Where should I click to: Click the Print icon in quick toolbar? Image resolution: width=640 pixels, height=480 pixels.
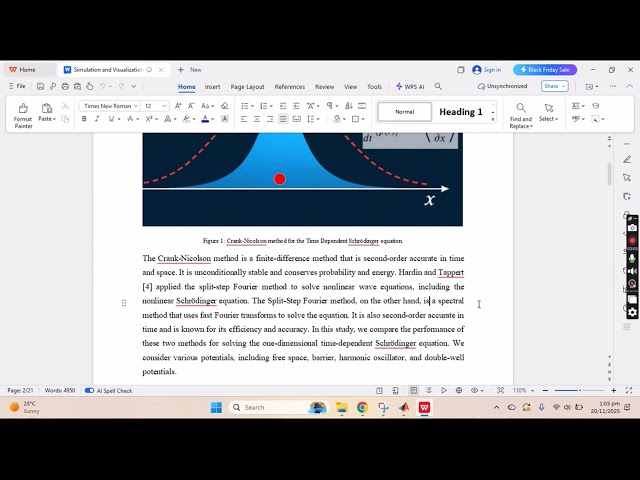pyautogui.click(x=65, y=86)
